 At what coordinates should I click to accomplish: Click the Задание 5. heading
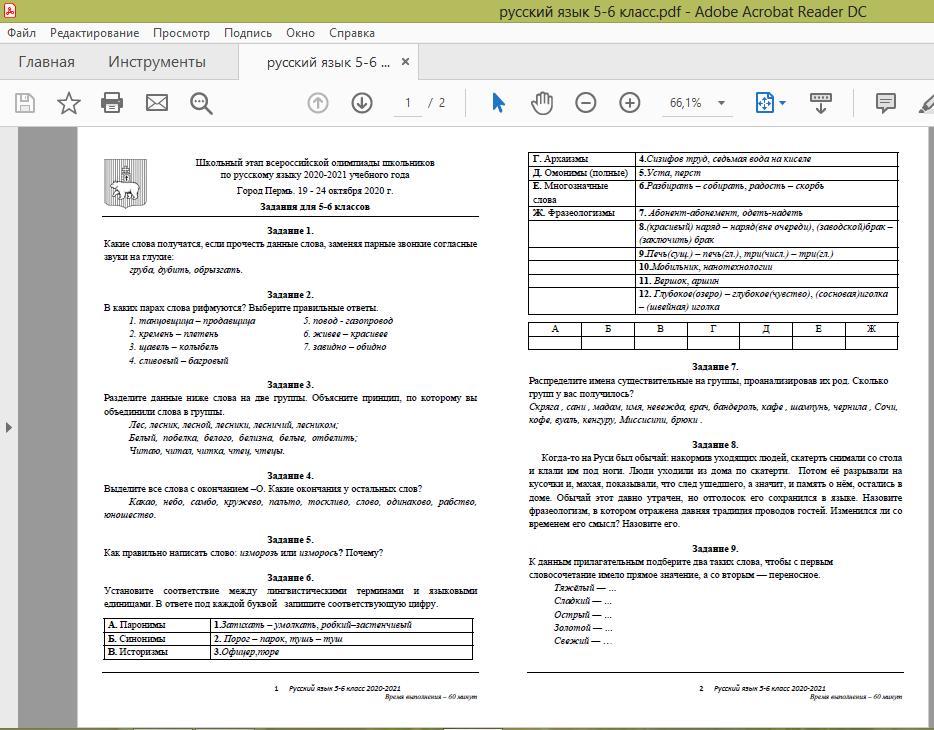tap(290, 539)
